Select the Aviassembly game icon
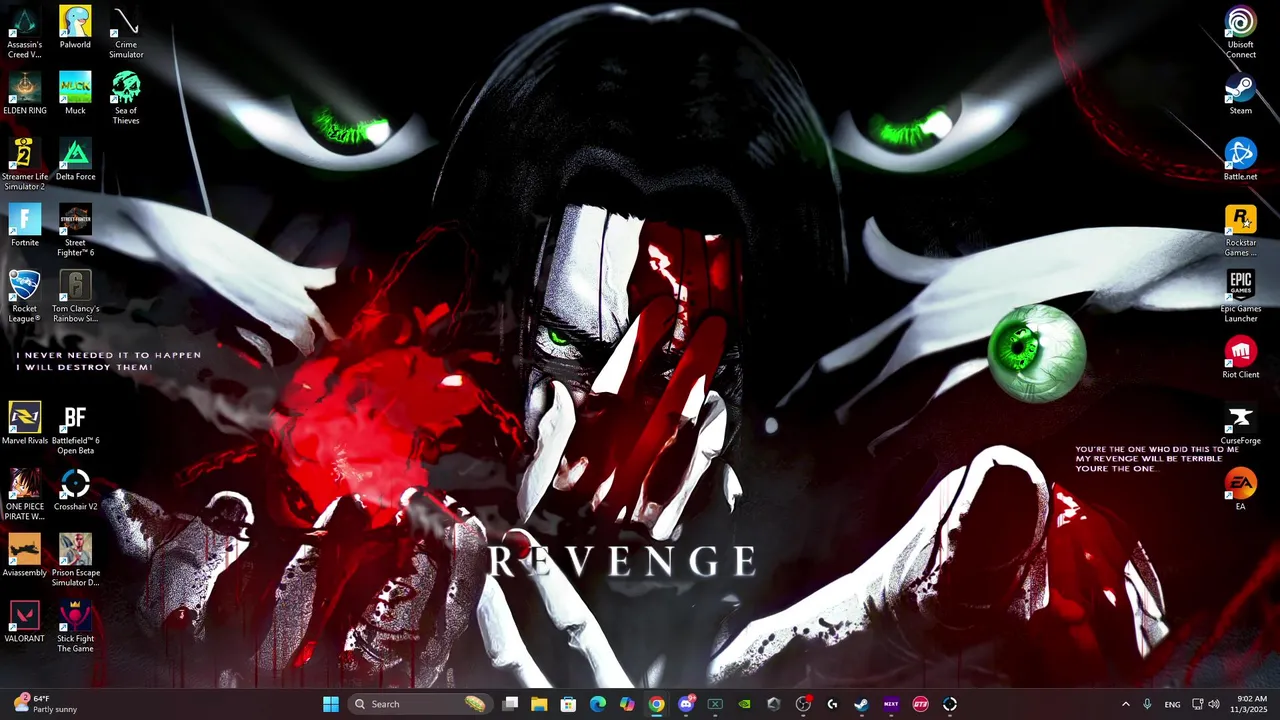The width and height of the screenshot is (1280, 720). 25,555
